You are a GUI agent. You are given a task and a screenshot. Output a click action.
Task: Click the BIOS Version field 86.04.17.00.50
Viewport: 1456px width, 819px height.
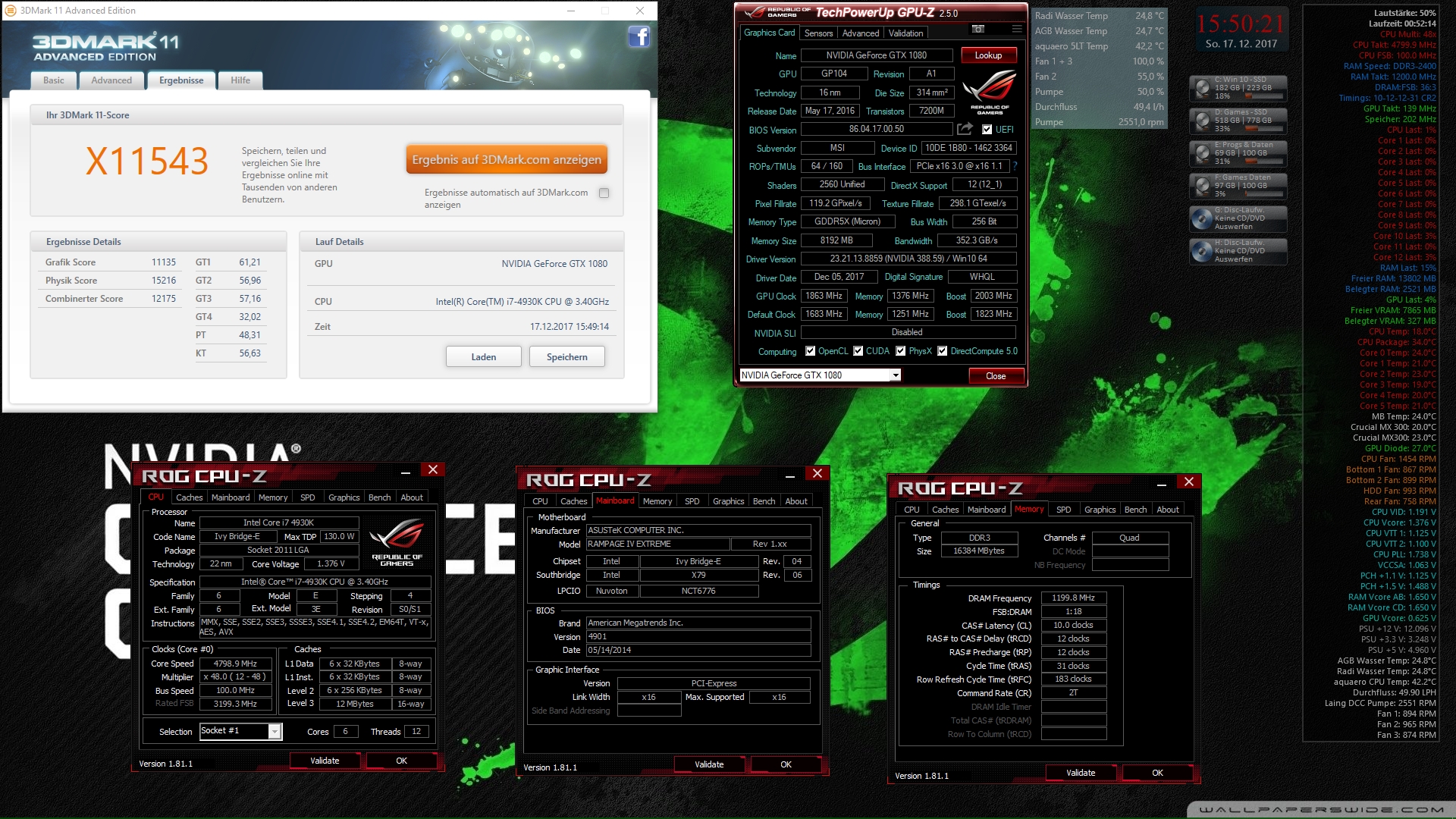click(876, 129)
